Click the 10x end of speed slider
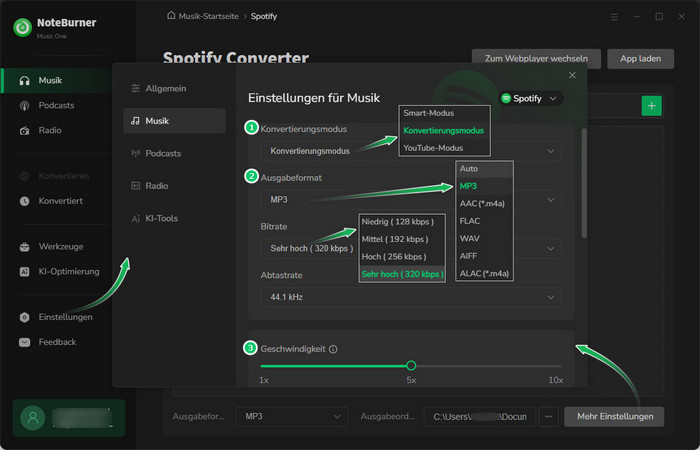 click(560, 366)
